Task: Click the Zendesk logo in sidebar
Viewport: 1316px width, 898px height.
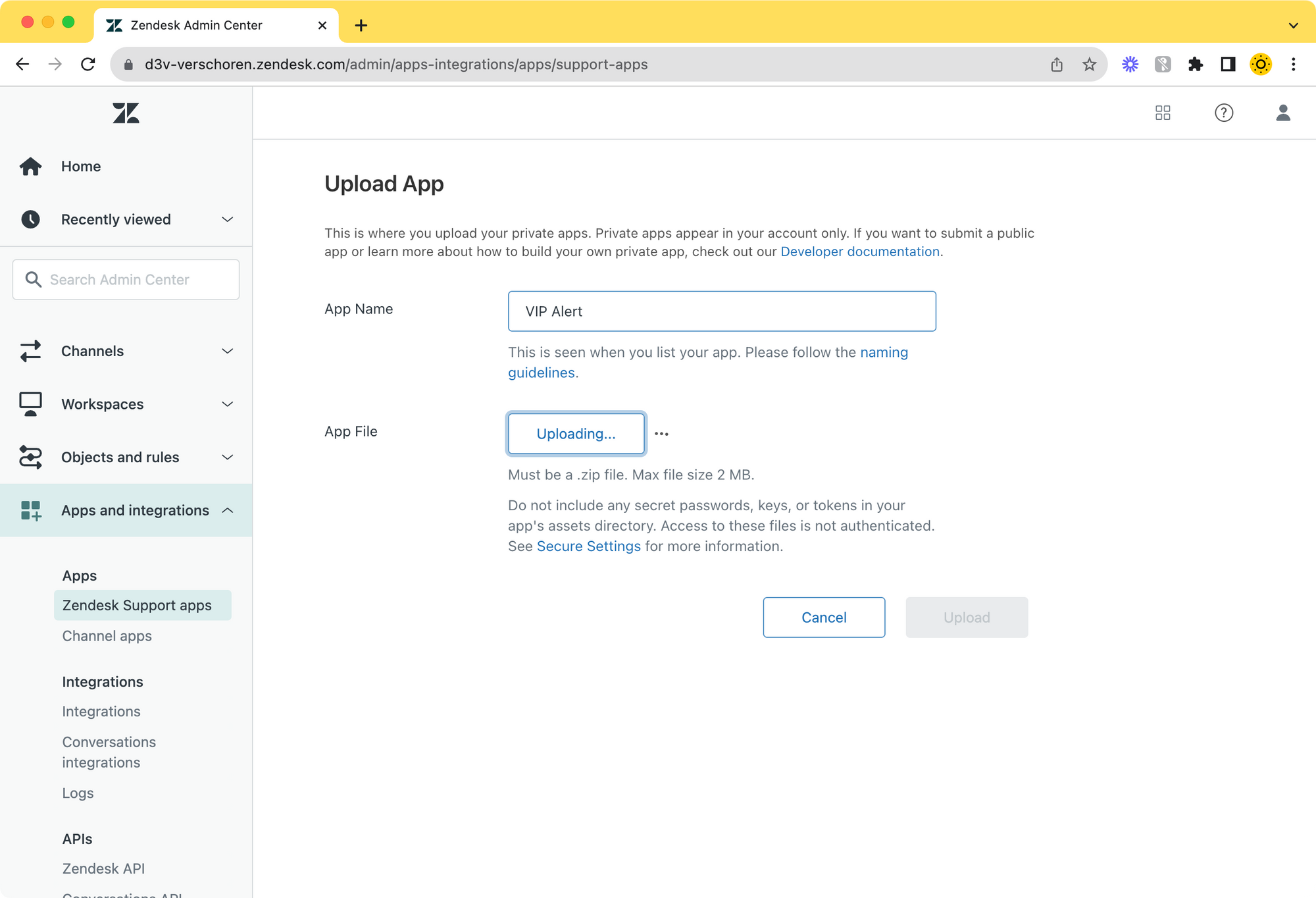Action: click(x=126, y=113)
